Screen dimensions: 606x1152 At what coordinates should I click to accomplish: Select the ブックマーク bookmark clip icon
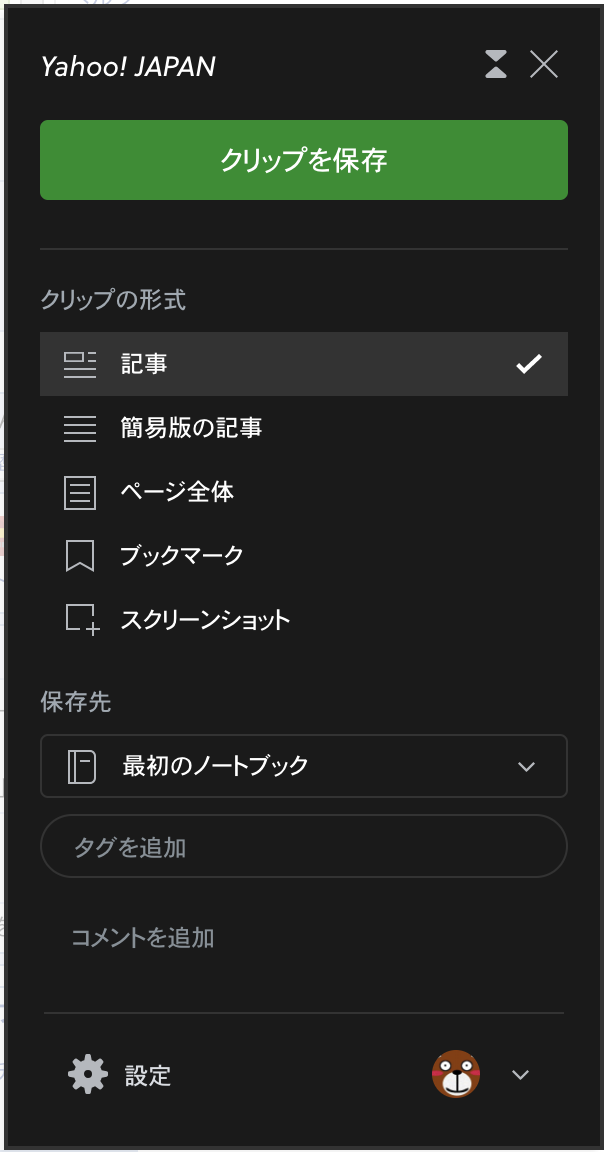80,556
